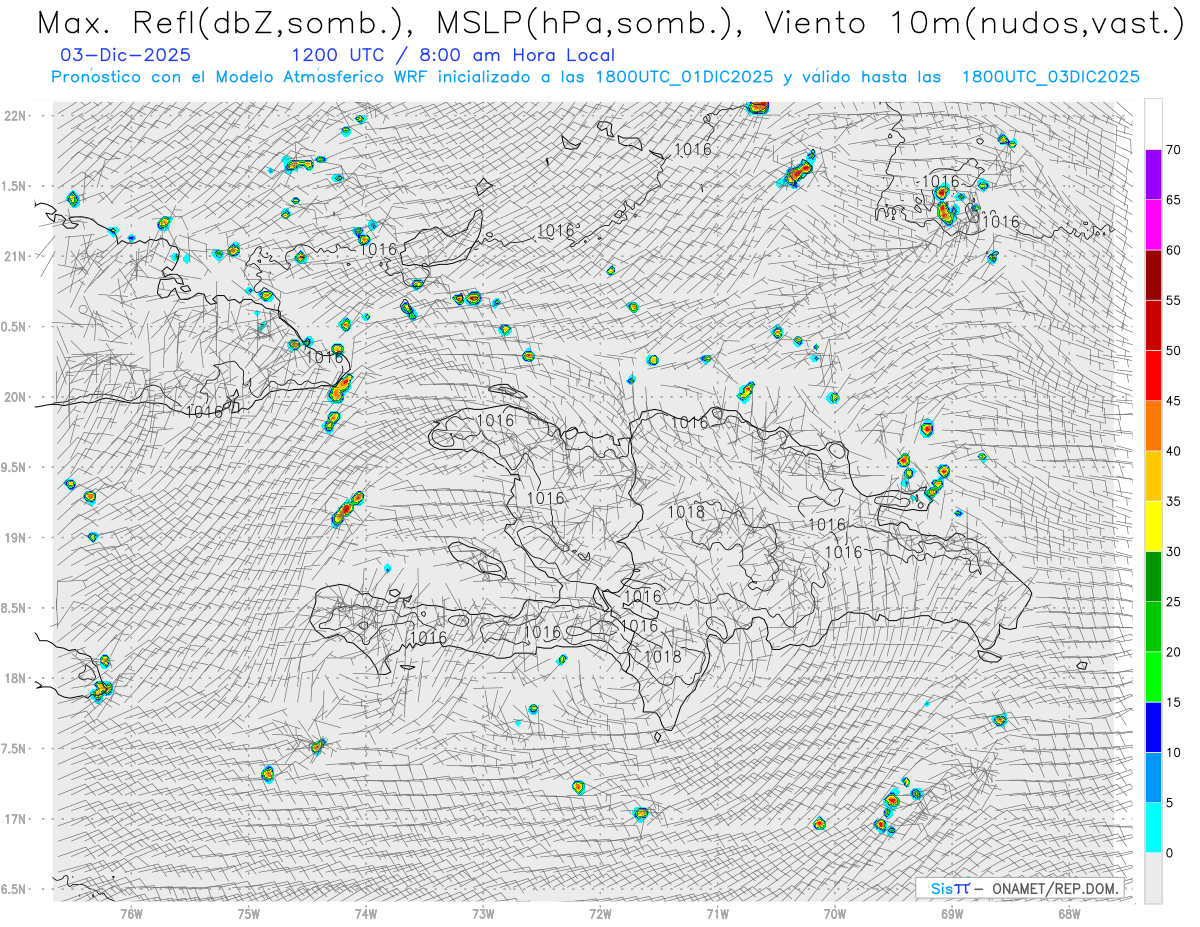Click the date label '03-Dic-2025'
Viewport: 1200px width, 927px height.
click(125, 55)
